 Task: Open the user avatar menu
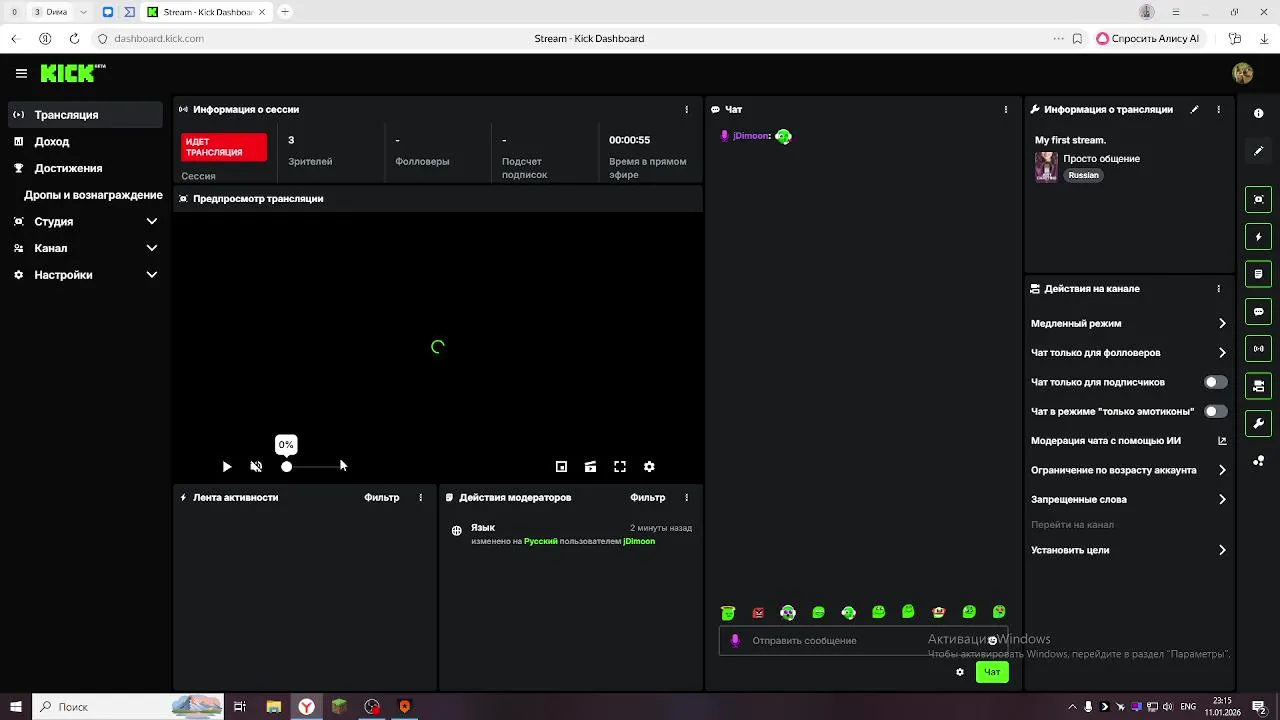[1243, 73]
